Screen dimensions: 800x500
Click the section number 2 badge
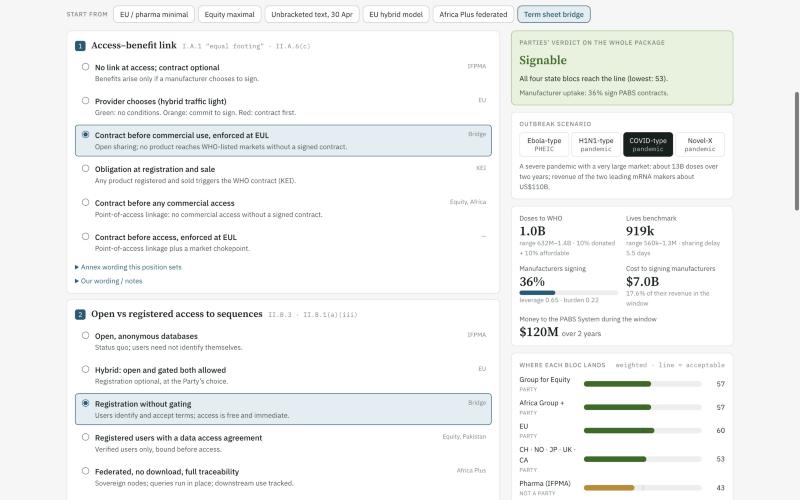[80, 314]
